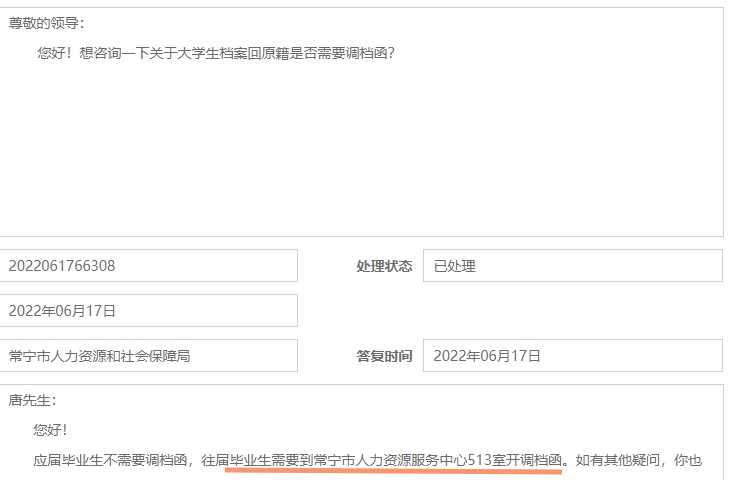Click the 应届毕业生不需要调档函 text
Screen dimensions: 732x480
(110, 460)
